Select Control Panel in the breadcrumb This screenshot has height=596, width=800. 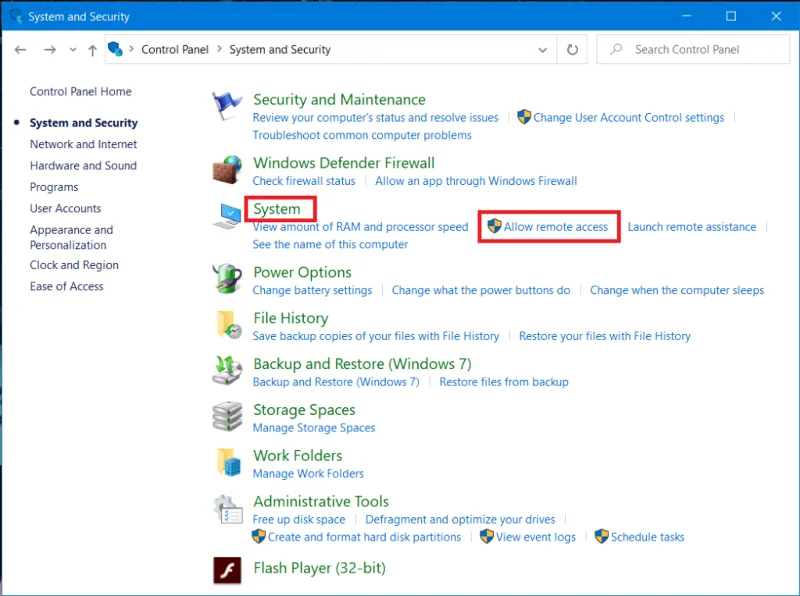[174, 49]
